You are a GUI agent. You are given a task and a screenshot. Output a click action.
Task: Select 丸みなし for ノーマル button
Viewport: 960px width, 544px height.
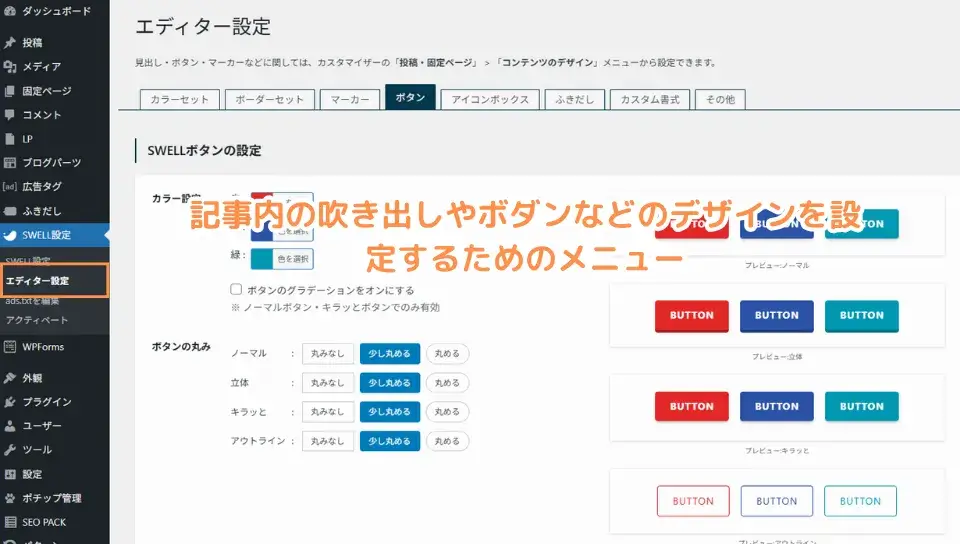click(328, 353)
